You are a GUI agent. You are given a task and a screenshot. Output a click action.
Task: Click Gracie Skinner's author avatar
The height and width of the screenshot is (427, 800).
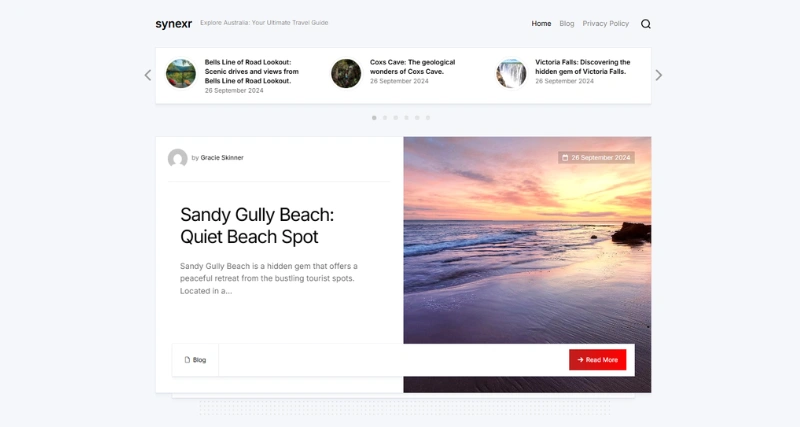point(178,158)
